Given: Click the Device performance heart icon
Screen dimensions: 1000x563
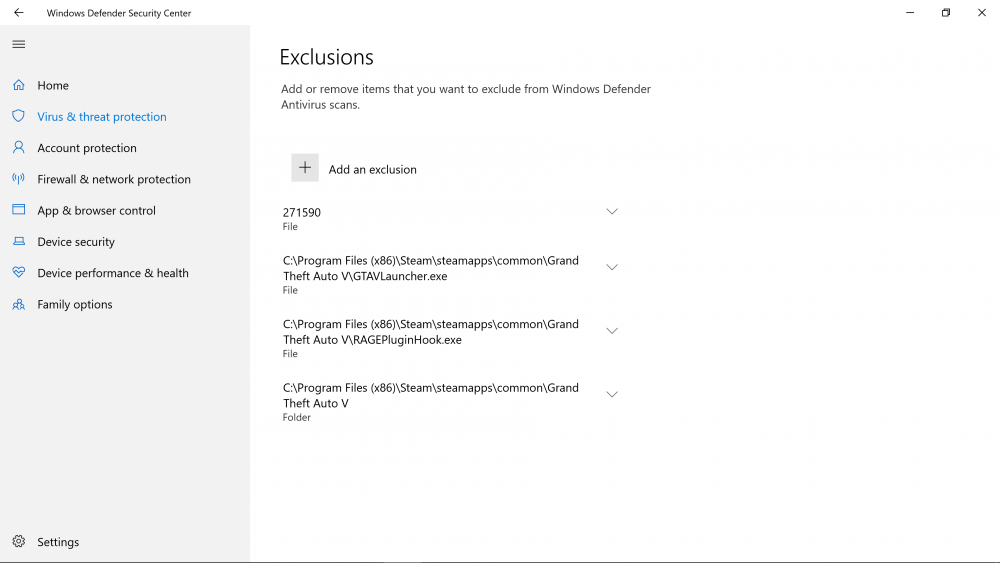Looking at the screenshot, I should (18, 273).
